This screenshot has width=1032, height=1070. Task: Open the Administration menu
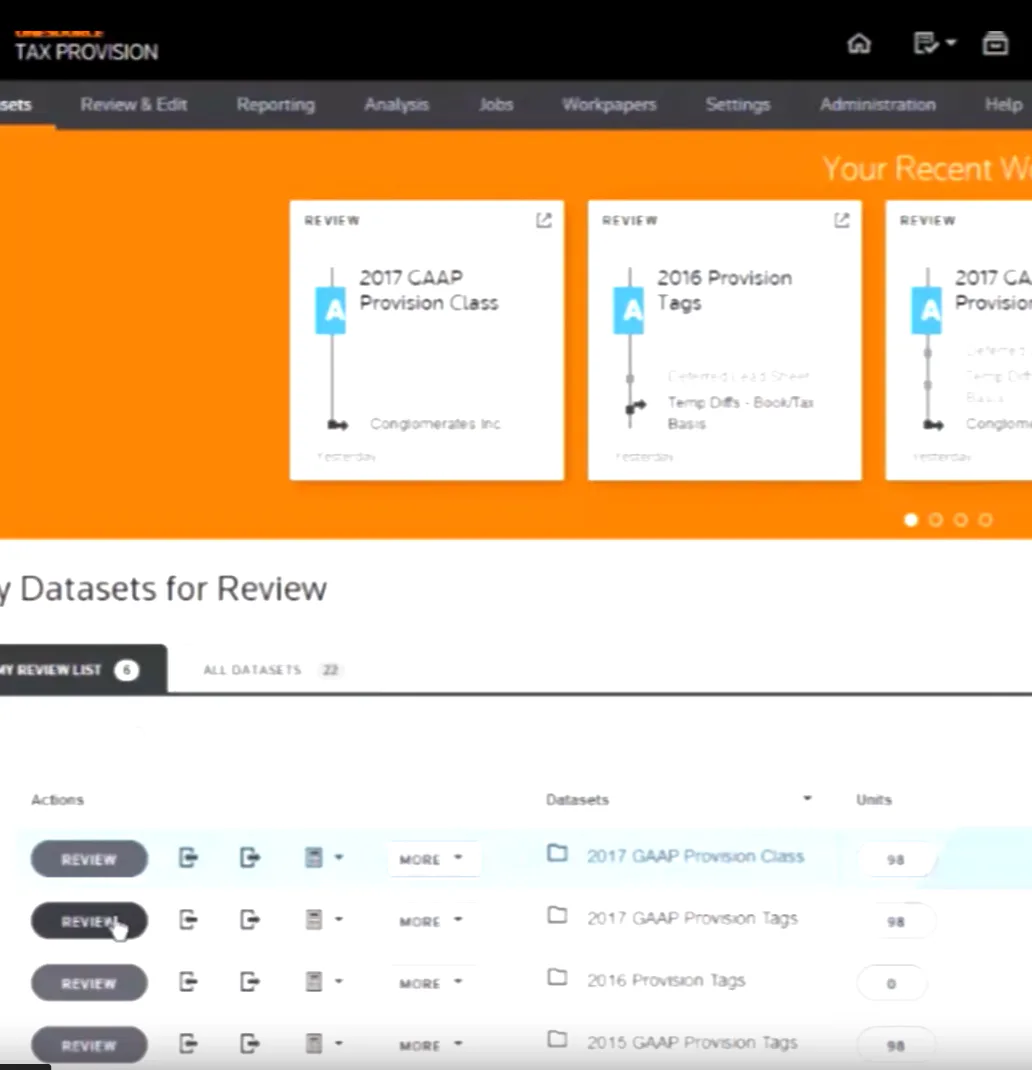click(x=878, y=104)
